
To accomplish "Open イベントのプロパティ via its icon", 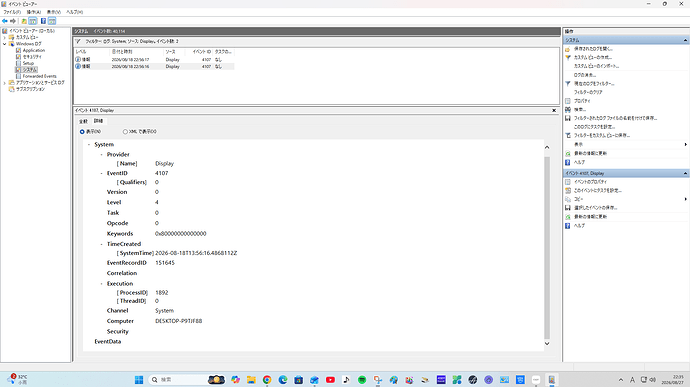I will point(568,182).
